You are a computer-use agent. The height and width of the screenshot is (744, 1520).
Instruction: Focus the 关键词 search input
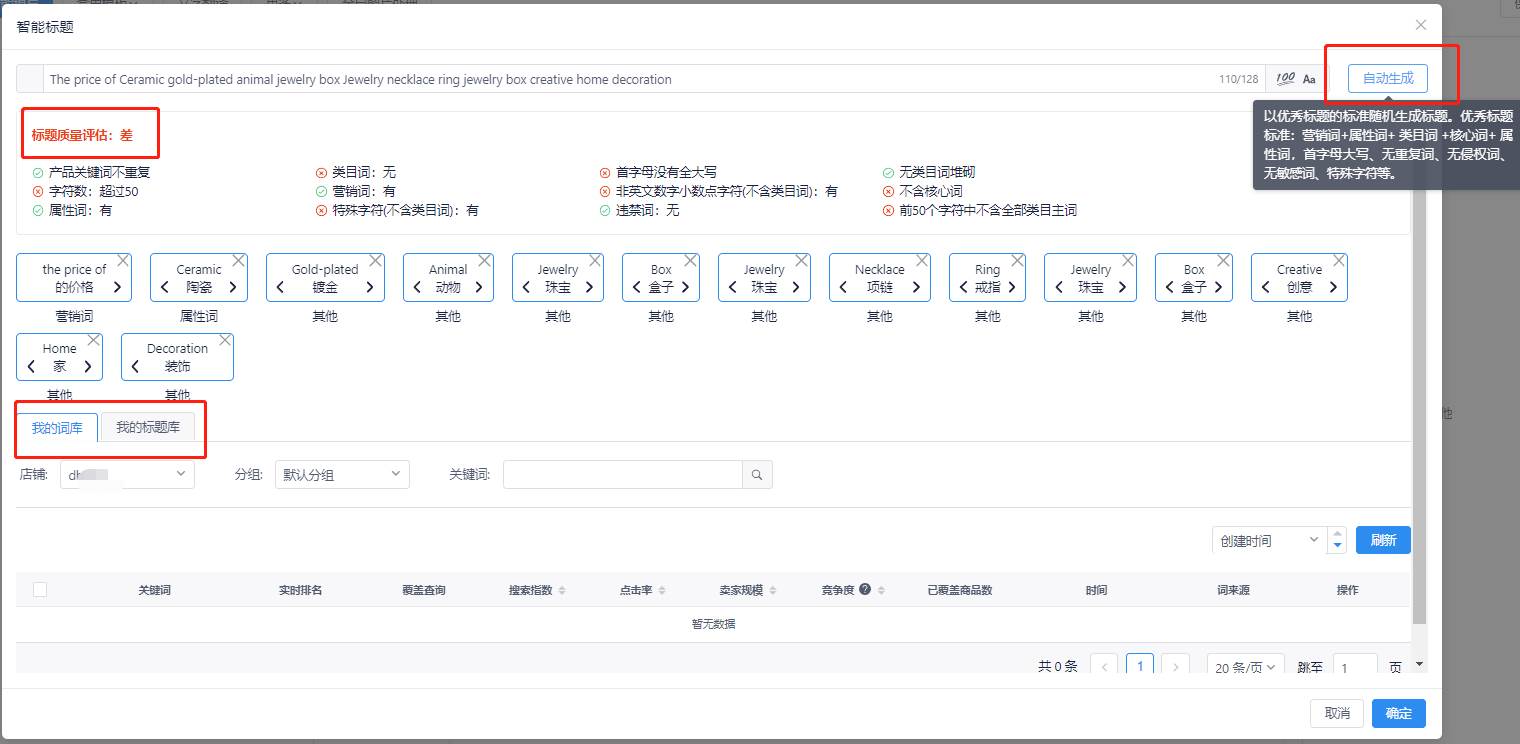point(622,475)
